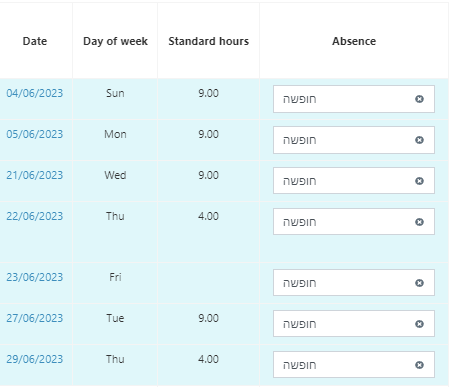This screenshot has height=387, width=449.
Task: Open the 22/06/2023 date link
Action: (35, 216)
